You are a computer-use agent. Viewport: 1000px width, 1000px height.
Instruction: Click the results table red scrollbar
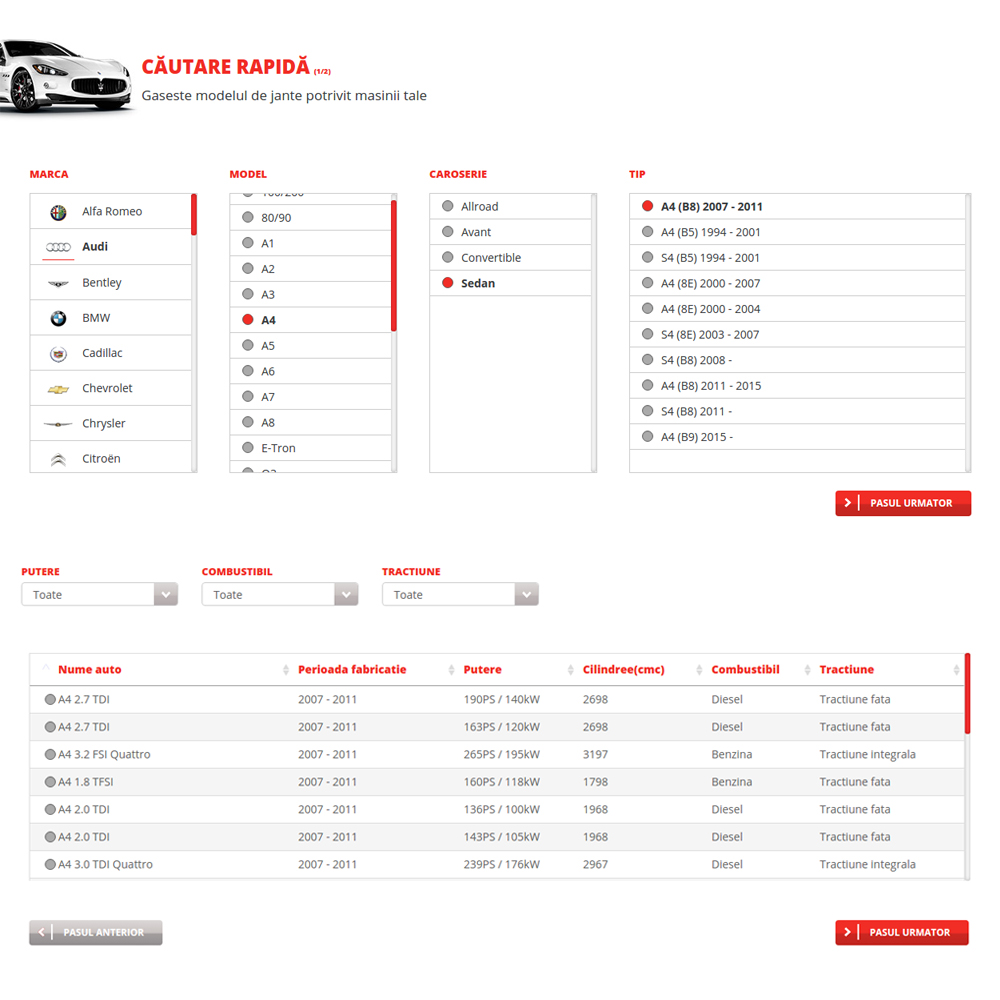[967, 694]
